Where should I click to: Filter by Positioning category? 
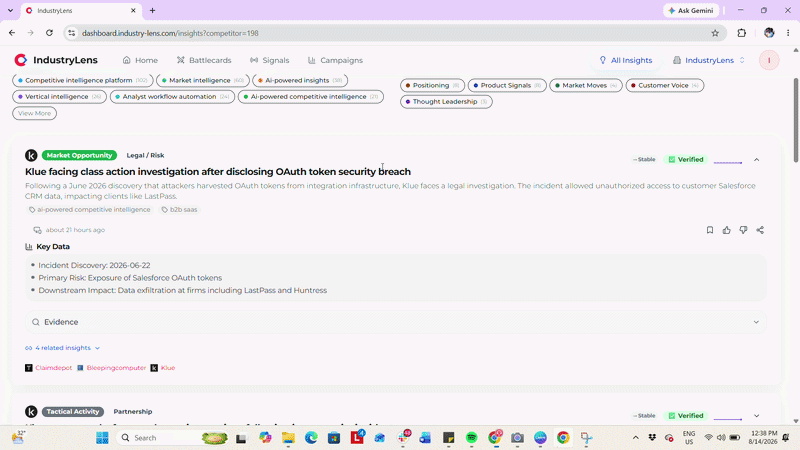(432, 85)
